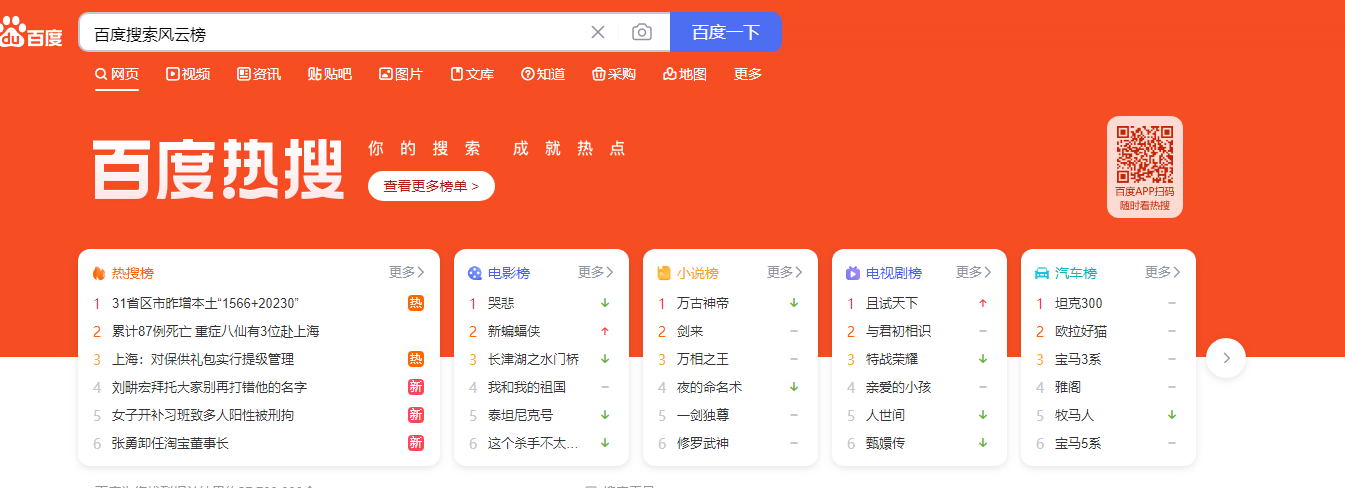Click the 新 badge on 张勇卸任 item
Screen dimensions: 1345x488
click(416, 443)
